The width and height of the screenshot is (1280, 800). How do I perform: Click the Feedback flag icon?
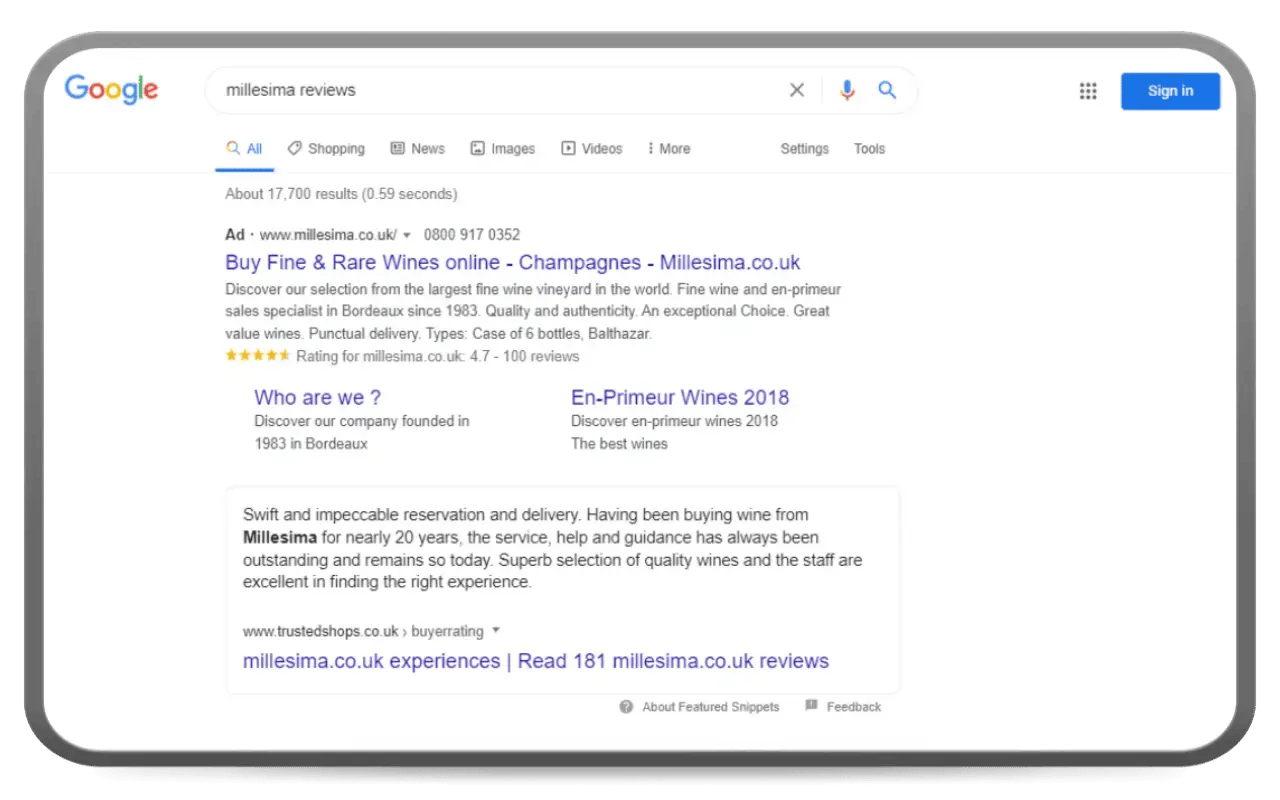[x=811, y=706]
